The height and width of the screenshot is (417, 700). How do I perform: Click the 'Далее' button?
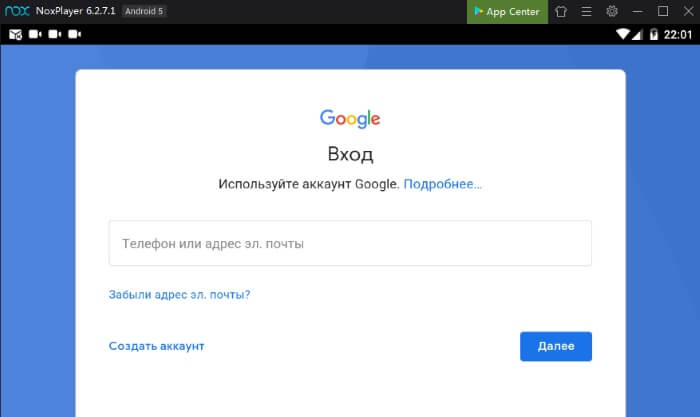tap(556, 346)
